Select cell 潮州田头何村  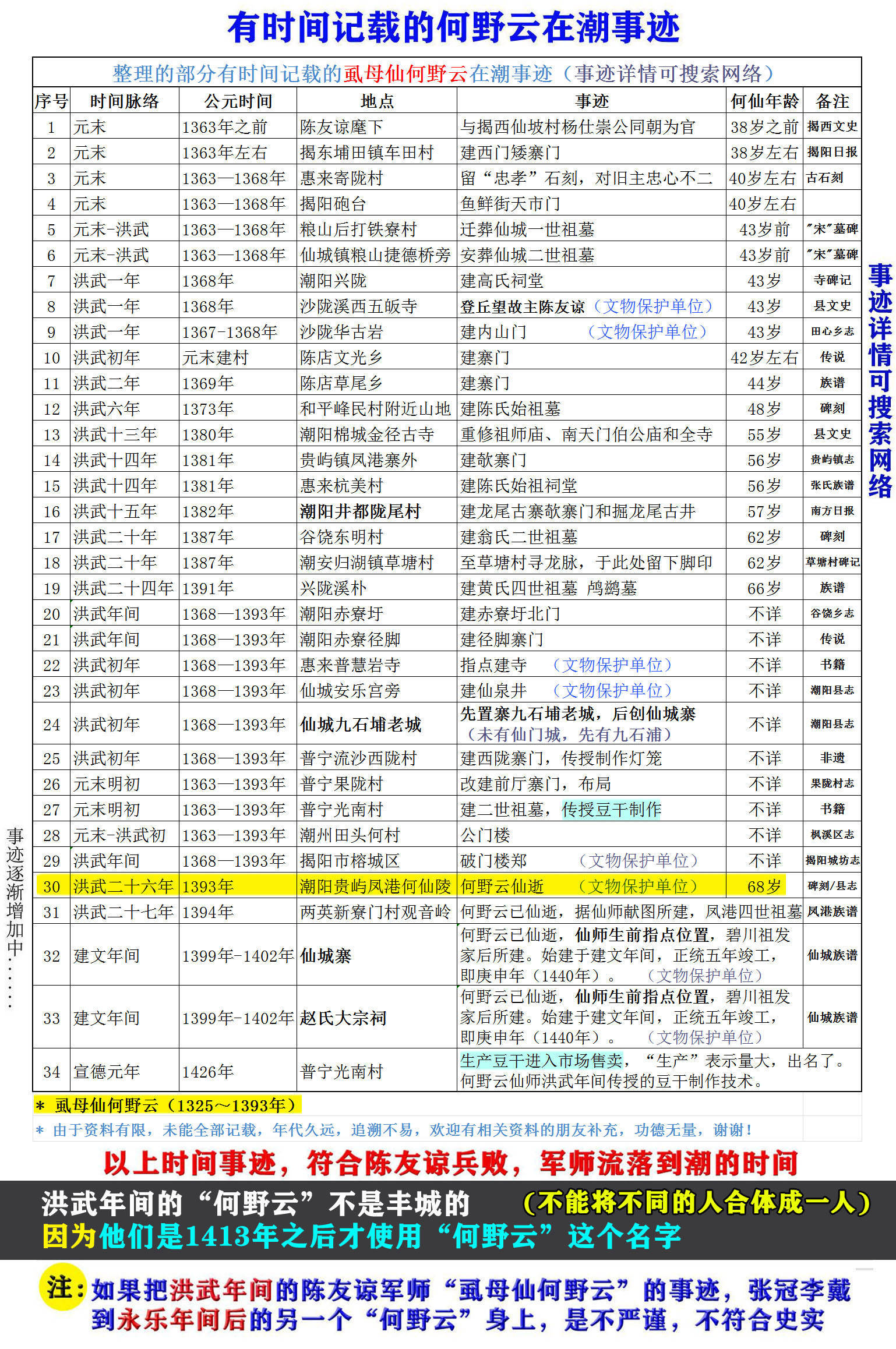coord(377,835)
